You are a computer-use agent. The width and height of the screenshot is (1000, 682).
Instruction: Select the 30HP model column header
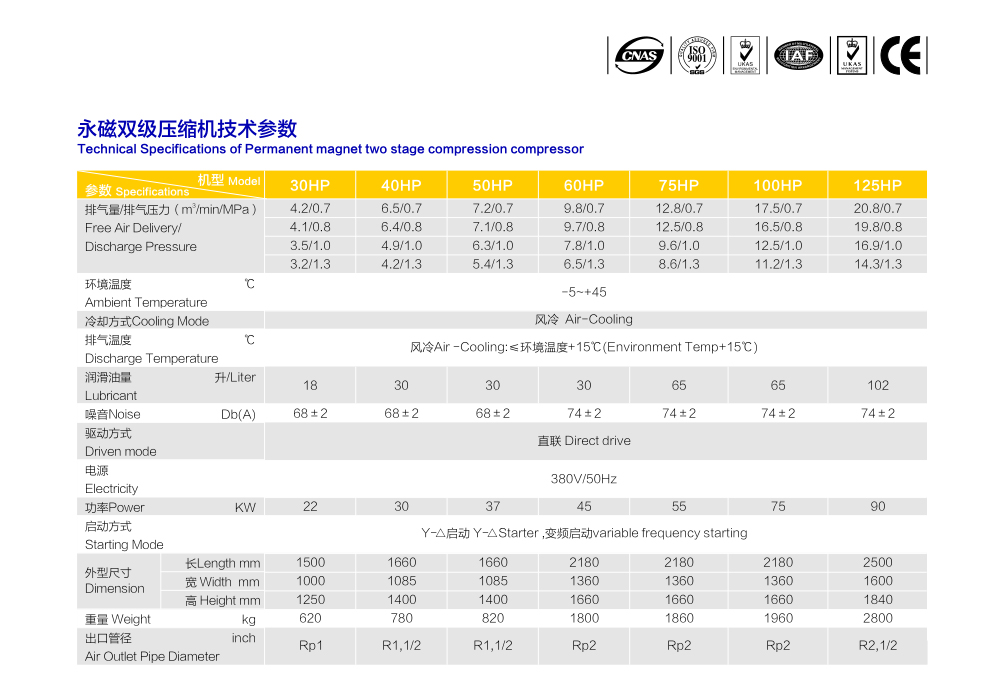point(310,185)
